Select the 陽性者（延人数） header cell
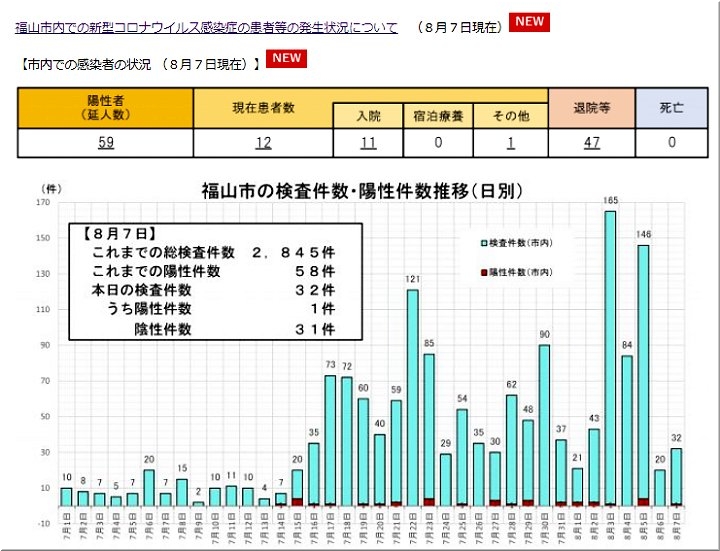The image size is (720, 551). [x=105, y=108]
